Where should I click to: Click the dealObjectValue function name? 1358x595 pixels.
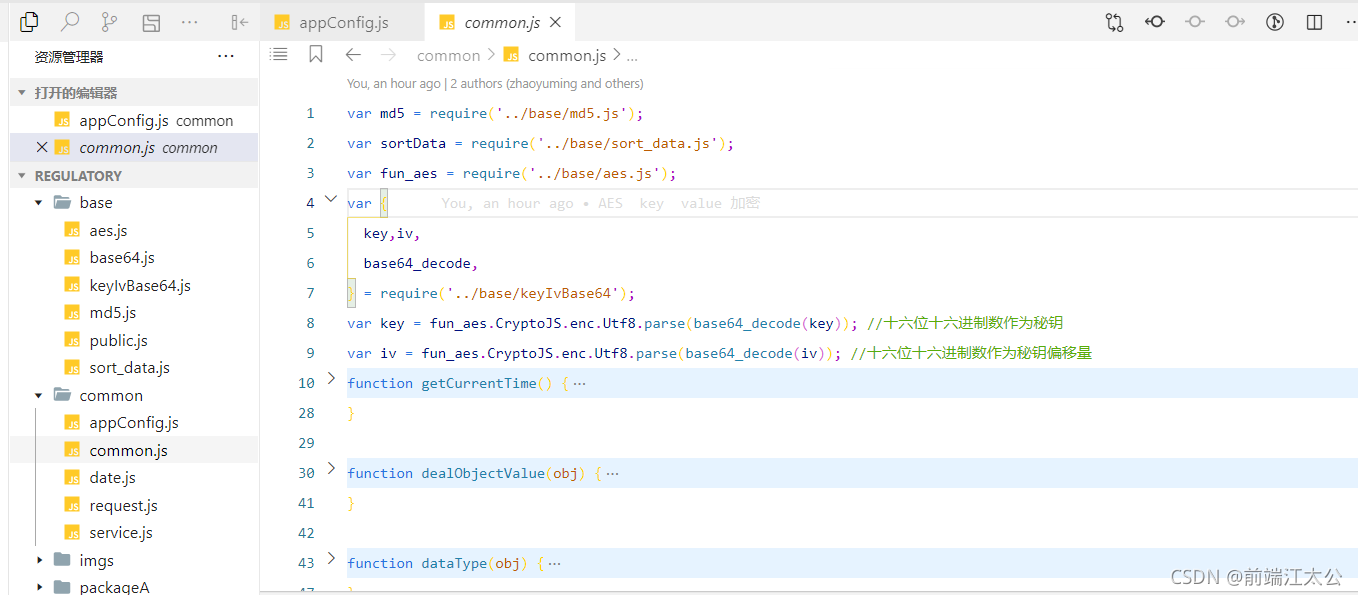tap(483, 473)
